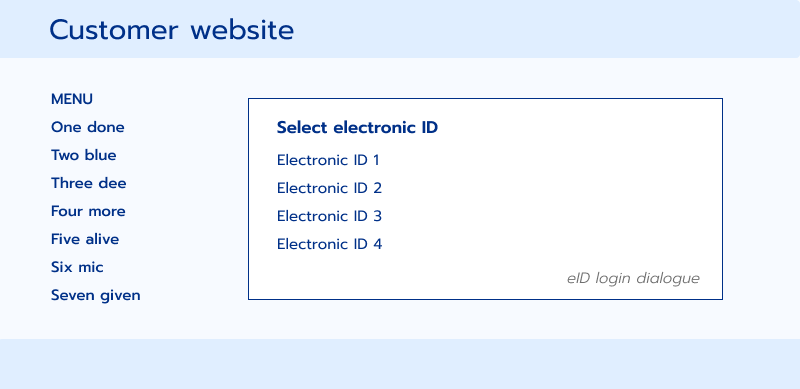Choose Electronic ID 2 login option
Image resolution: width=800 pixels, height=389 pixels.
329,188
